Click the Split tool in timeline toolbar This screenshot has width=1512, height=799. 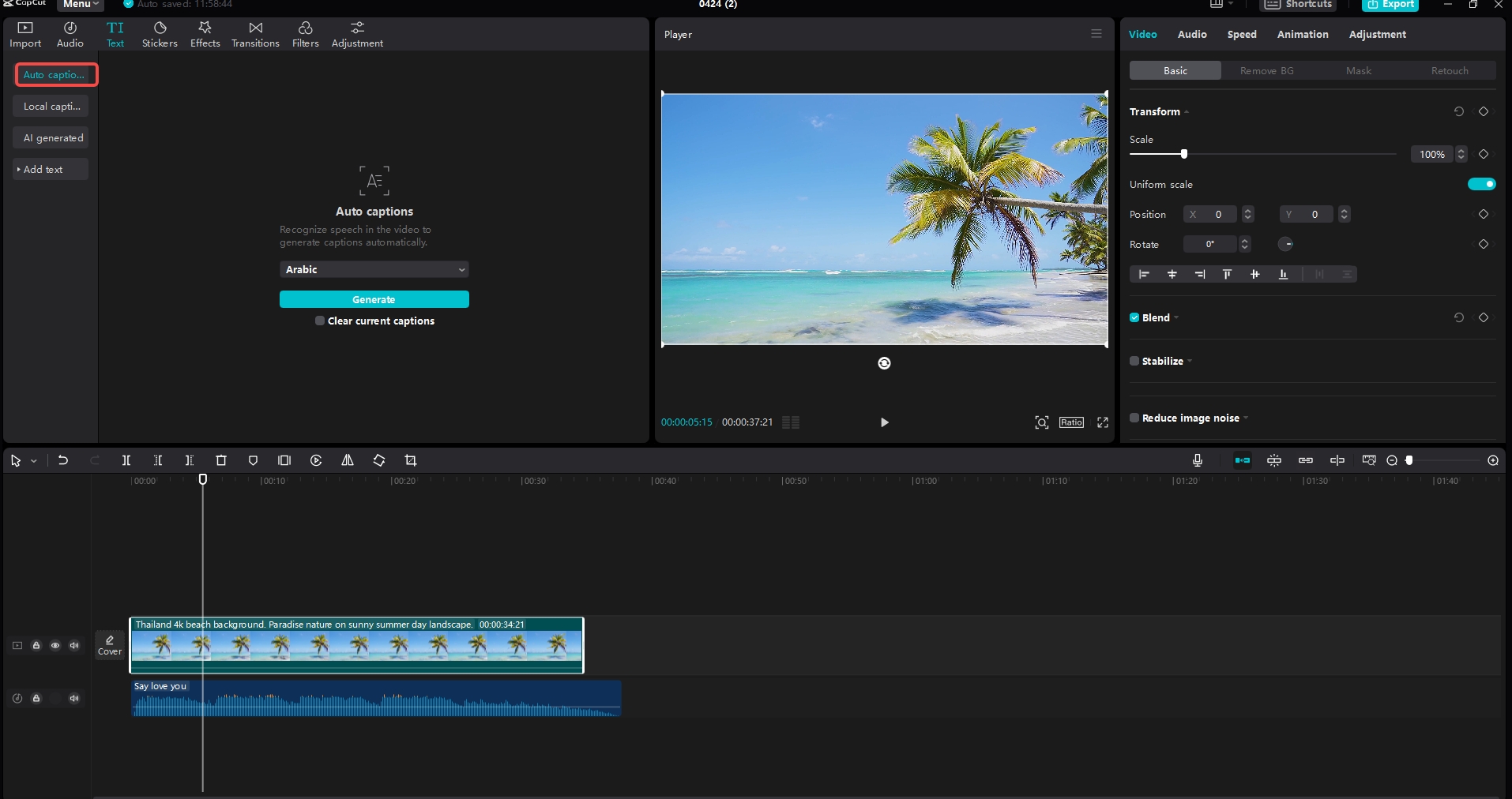click(x=126, y=460)
